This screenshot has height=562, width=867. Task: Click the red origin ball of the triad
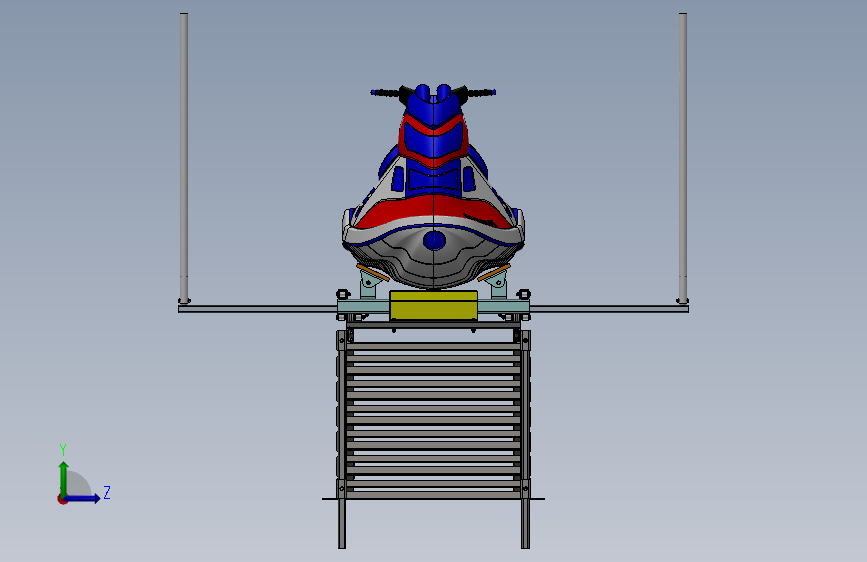click(x=62, y=499)
